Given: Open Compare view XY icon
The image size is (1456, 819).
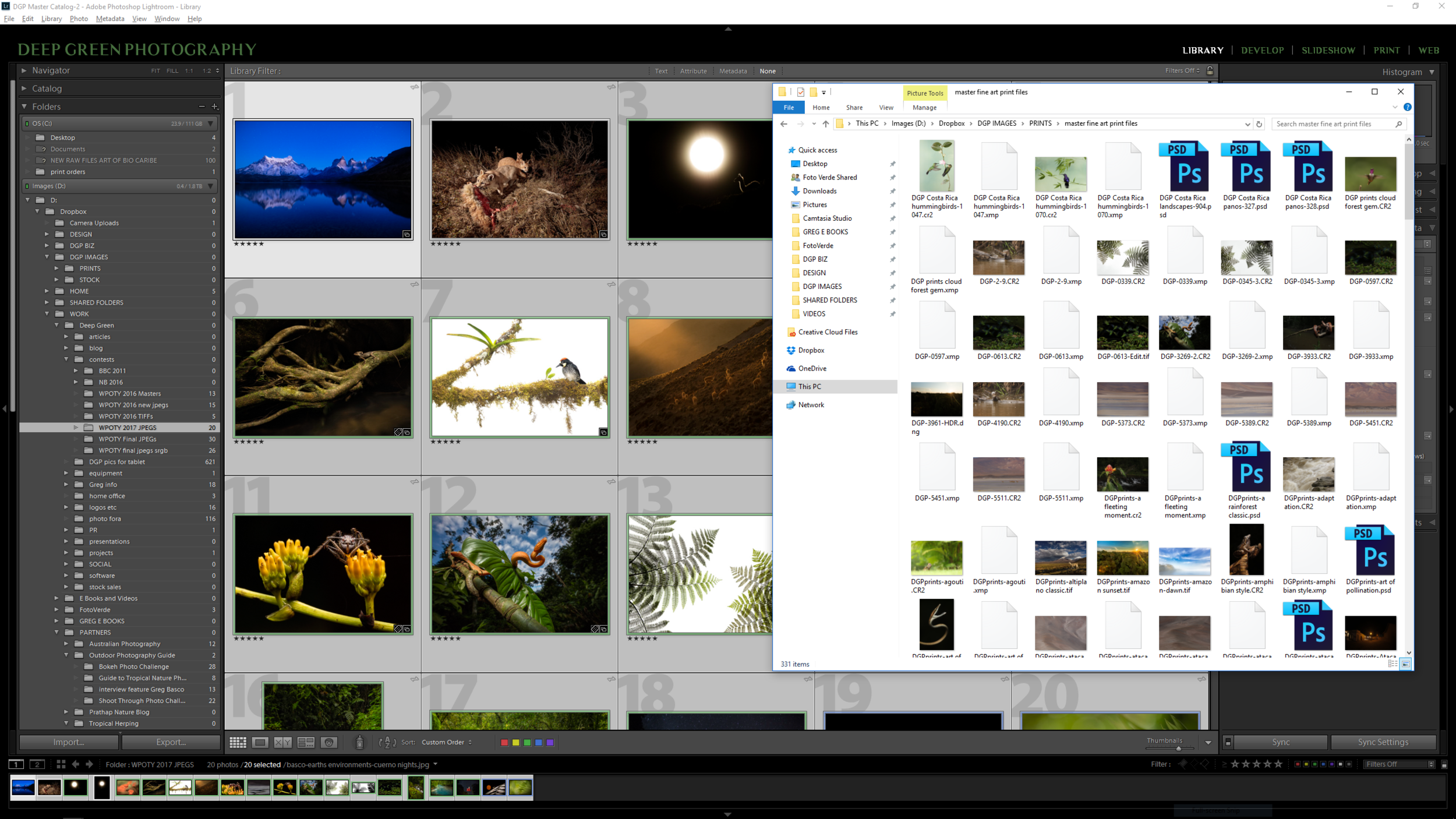Looking at the screenshot, I should tap(282, 742).
